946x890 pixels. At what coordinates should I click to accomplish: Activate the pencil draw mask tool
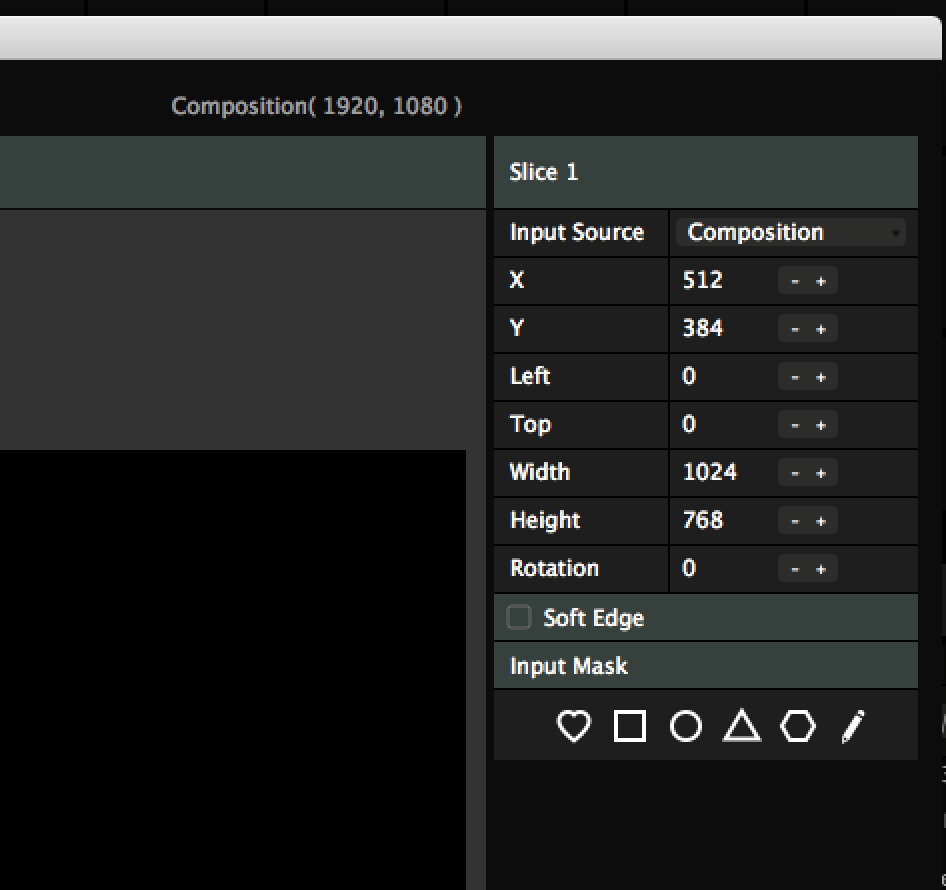pyautogui.click(x=853, y=727)
